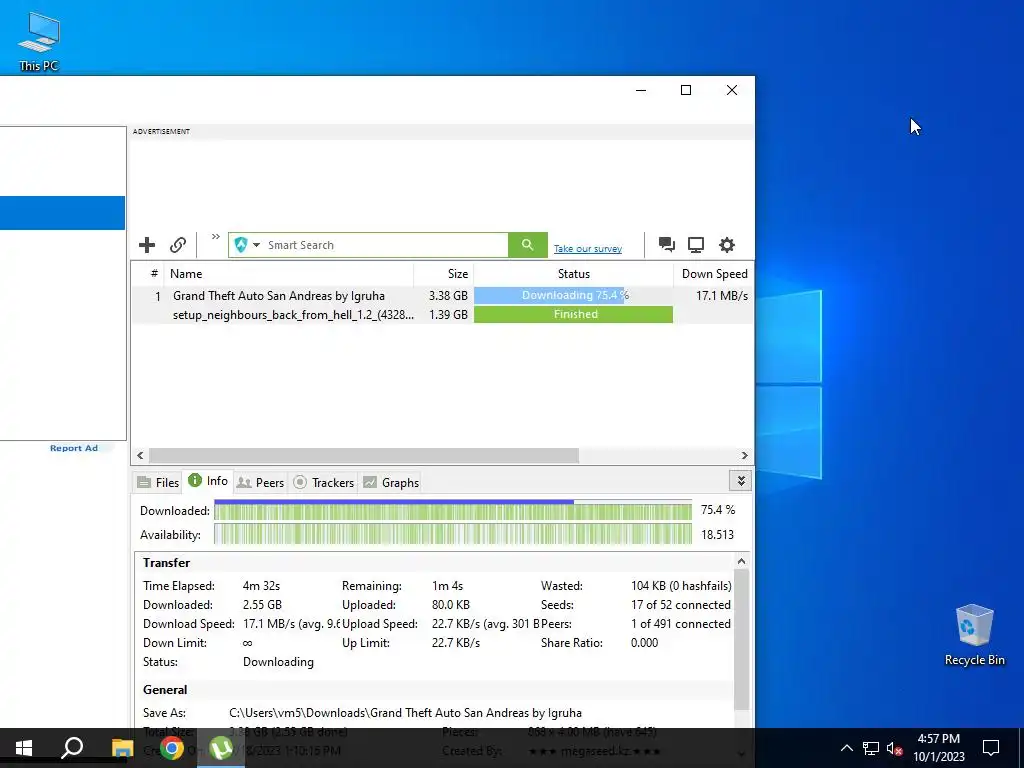Open the chat bubbles icon in toolbar
Image resolution: width=1024 pixels, height=768 pixels.
click(667, 245)
